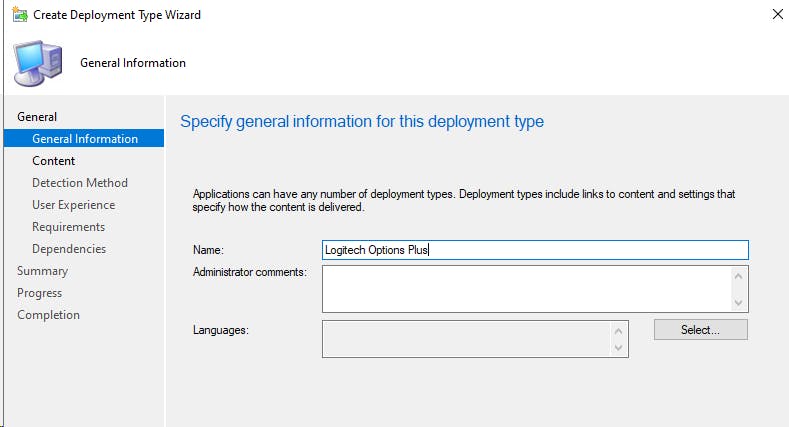Open the Dependencies step

click(x=69, y=249)
